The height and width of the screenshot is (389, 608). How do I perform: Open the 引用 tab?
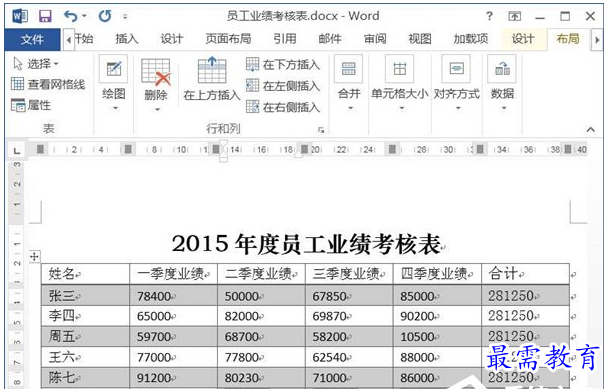coord(285,39)
